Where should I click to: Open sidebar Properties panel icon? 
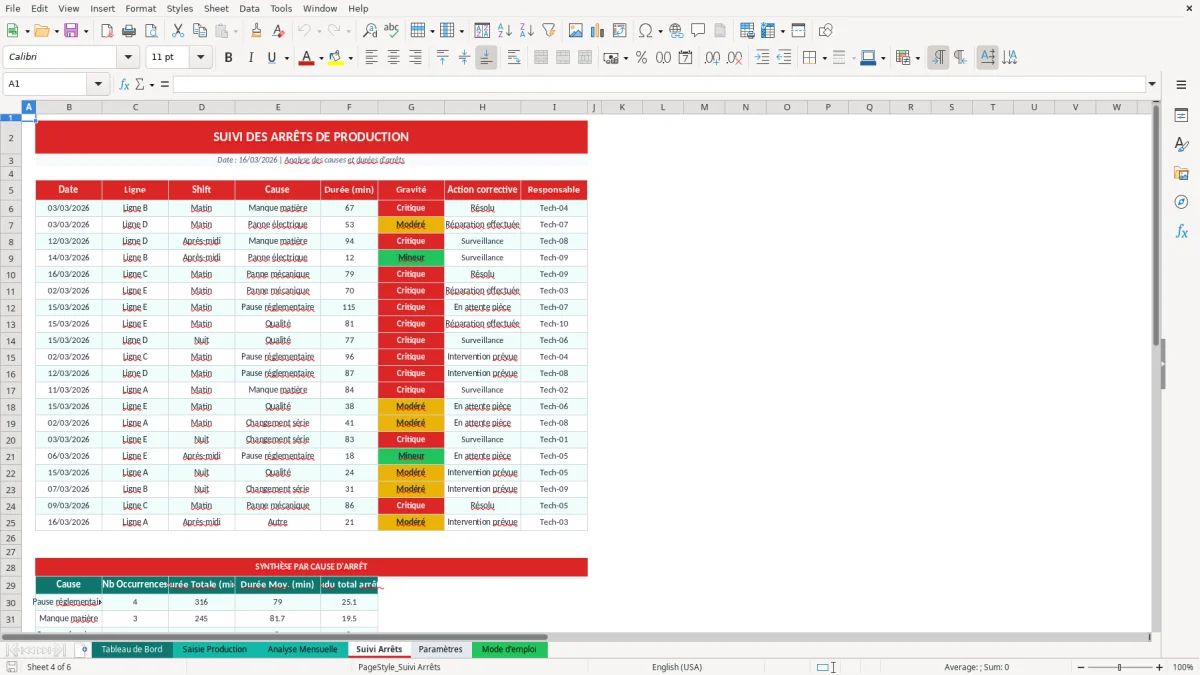pyautogui.click(x=1181, y=116)
